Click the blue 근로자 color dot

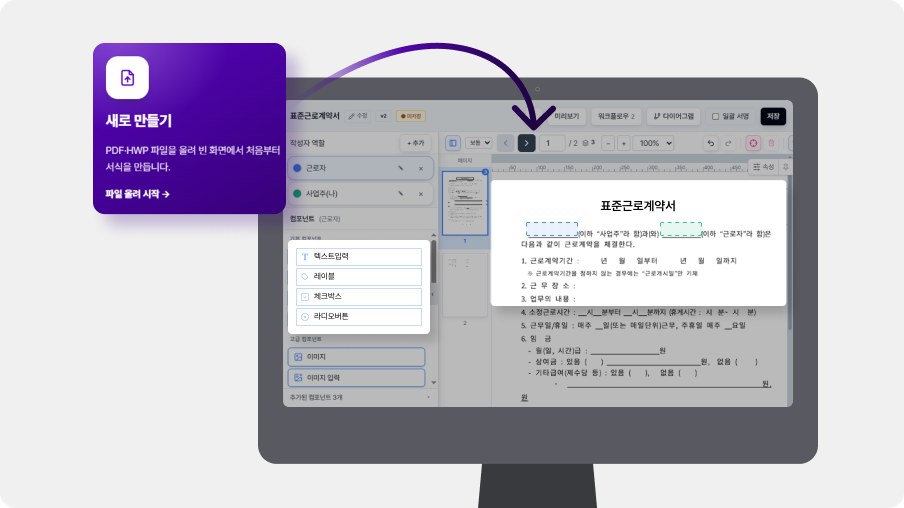coord(297,168)
